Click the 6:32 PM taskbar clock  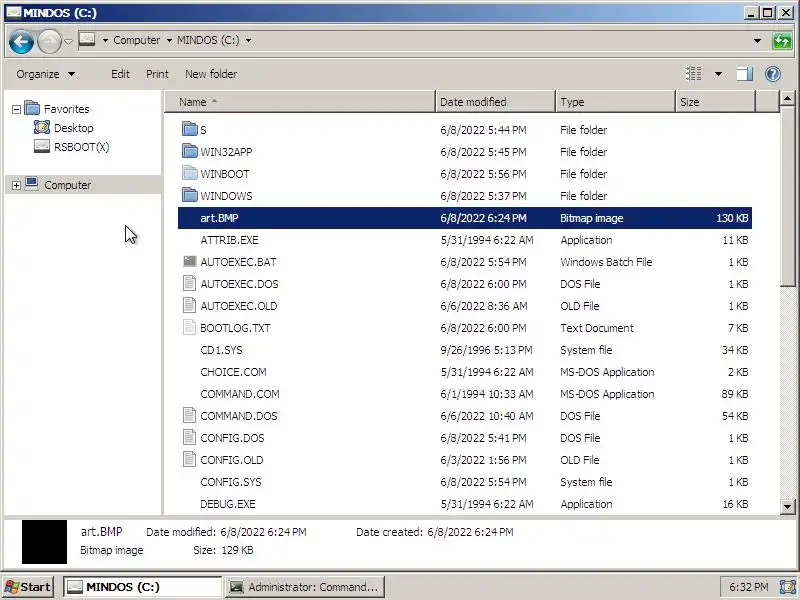(x=748, y=587)
